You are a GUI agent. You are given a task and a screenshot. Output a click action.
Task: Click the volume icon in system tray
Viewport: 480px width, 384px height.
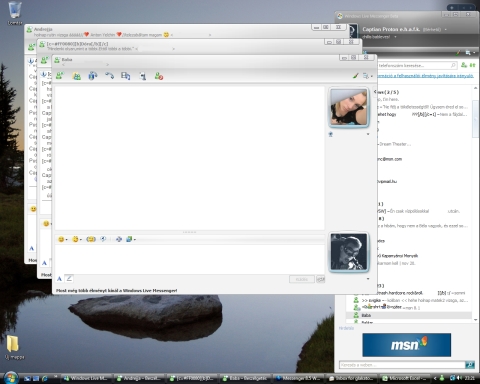tap(460, 378)
